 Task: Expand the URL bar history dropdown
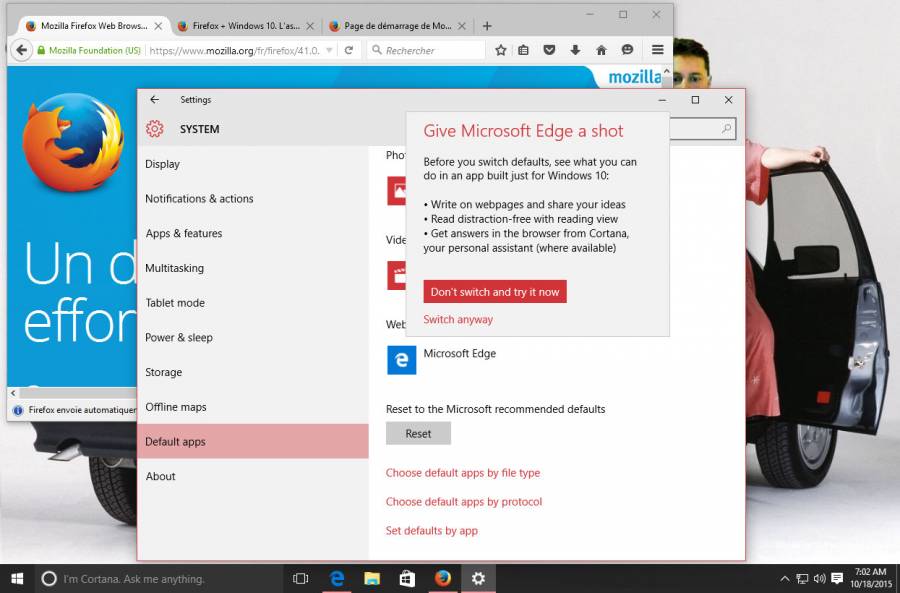tap(331, 50)
